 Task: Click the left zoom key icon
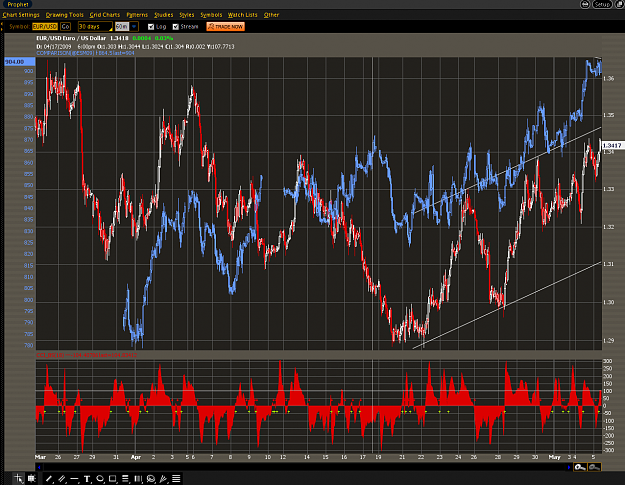[580, 467]
